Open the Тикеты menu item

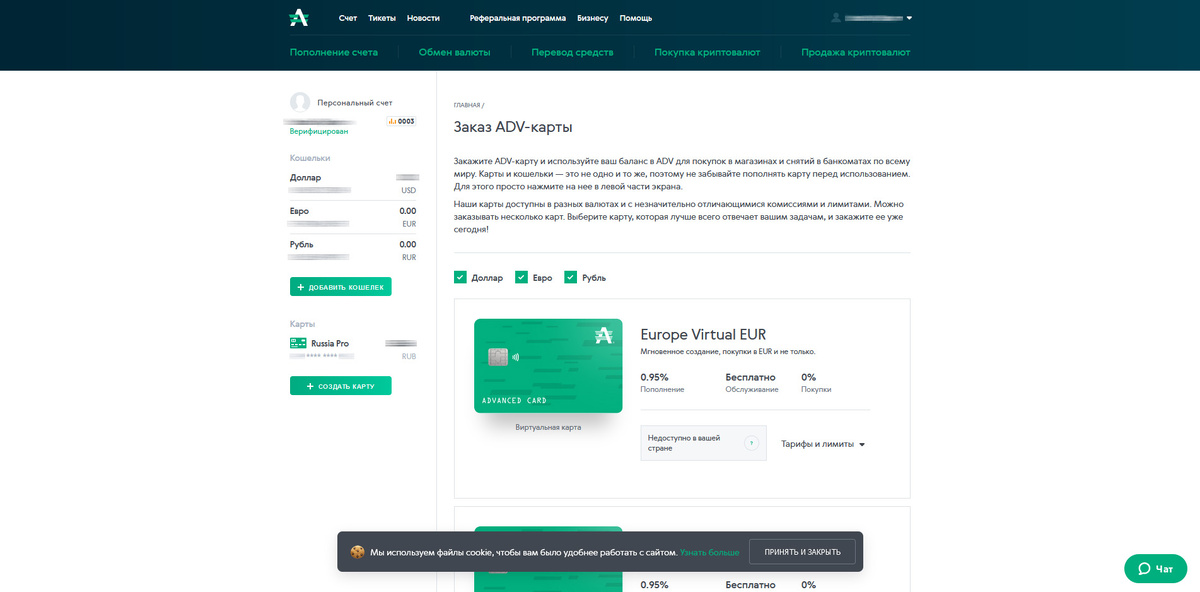(382, 18)
